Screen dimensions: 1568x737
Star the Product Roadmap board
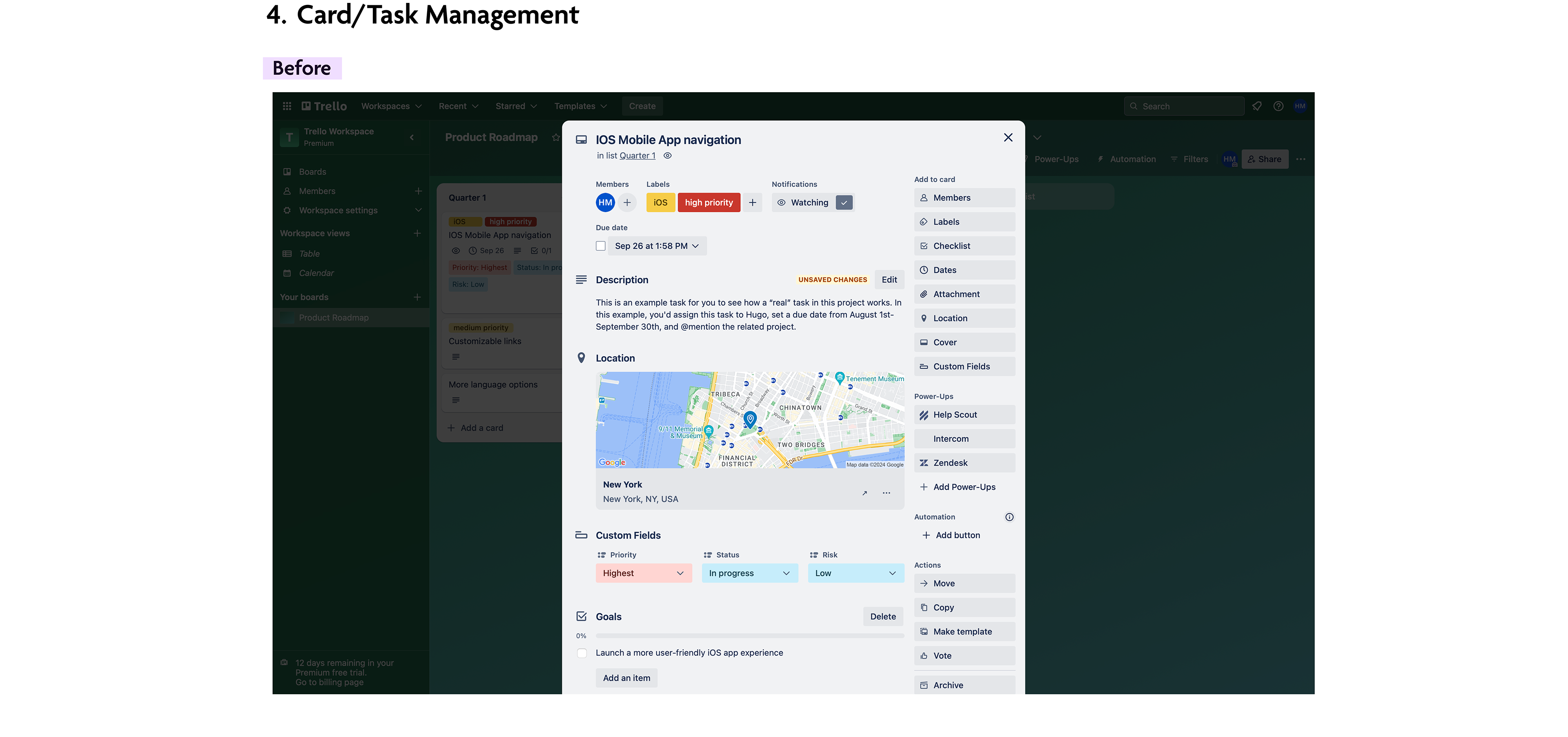click(x=555, y=138)
